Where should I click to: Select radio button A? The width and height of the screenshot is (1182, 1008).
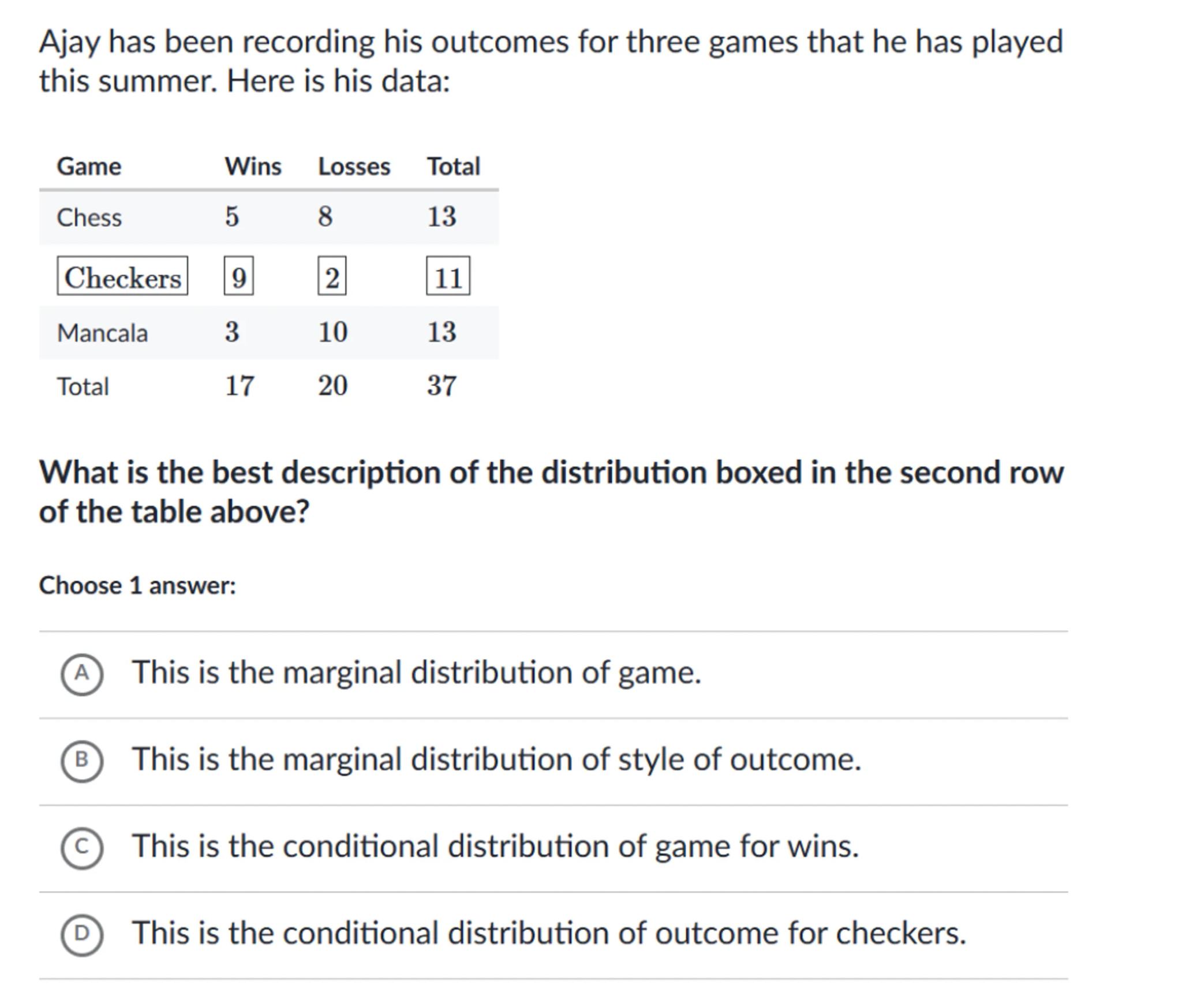pyautogui.click(x=82, y=674)
